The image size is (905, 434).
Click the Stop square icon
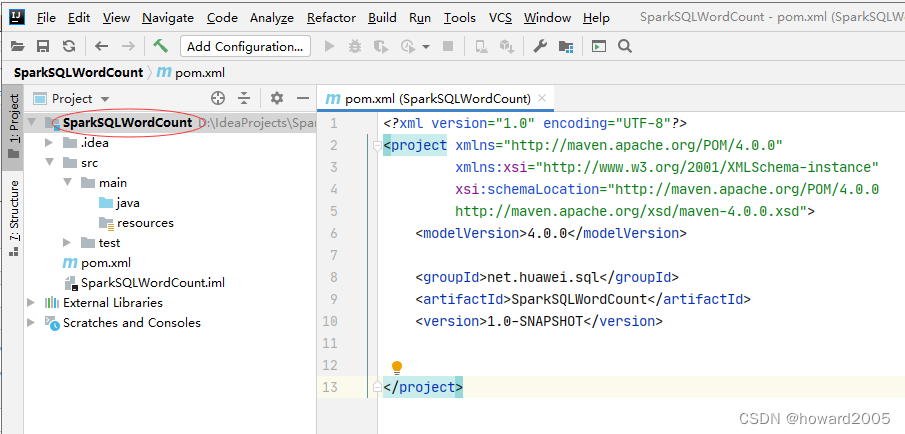(448, 46)
